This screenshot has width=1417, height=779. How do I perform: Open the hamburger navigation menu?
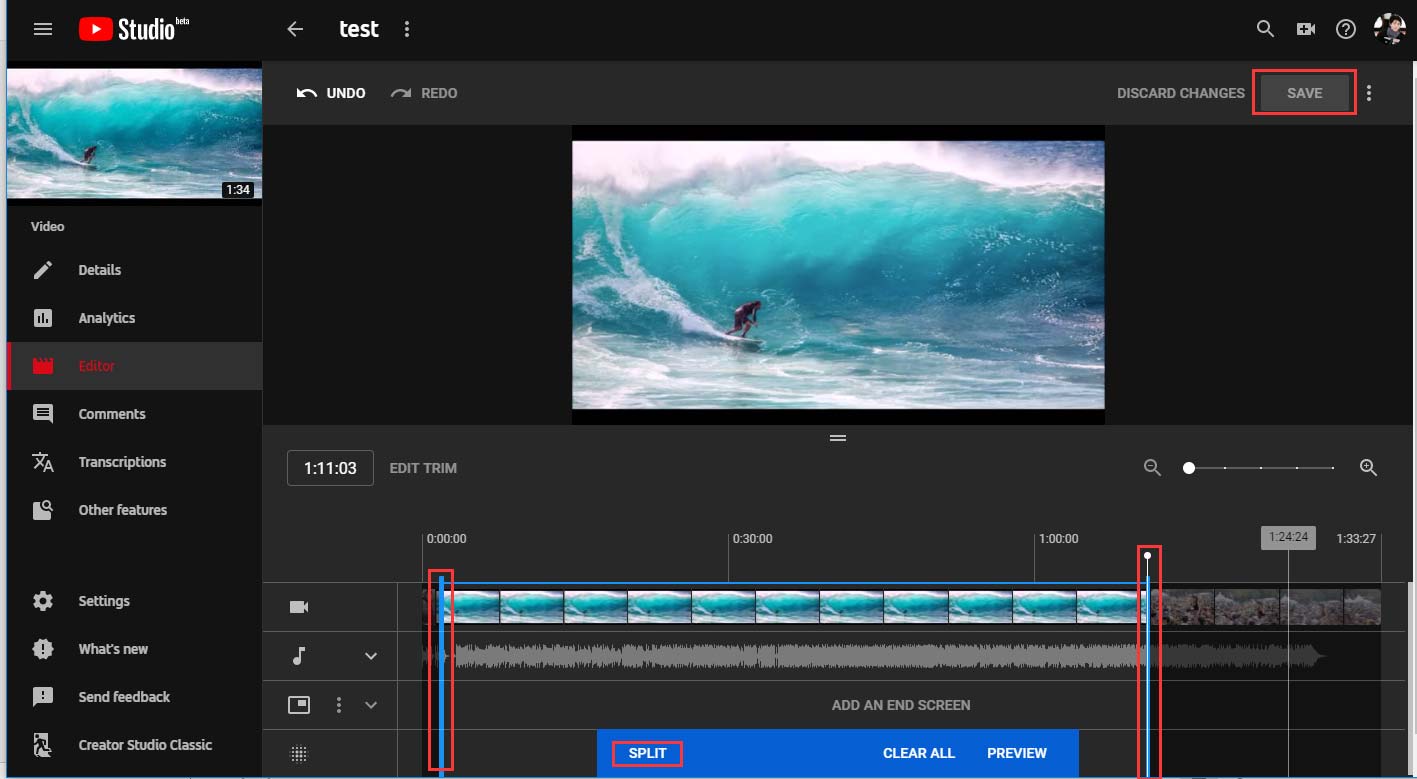42,28
